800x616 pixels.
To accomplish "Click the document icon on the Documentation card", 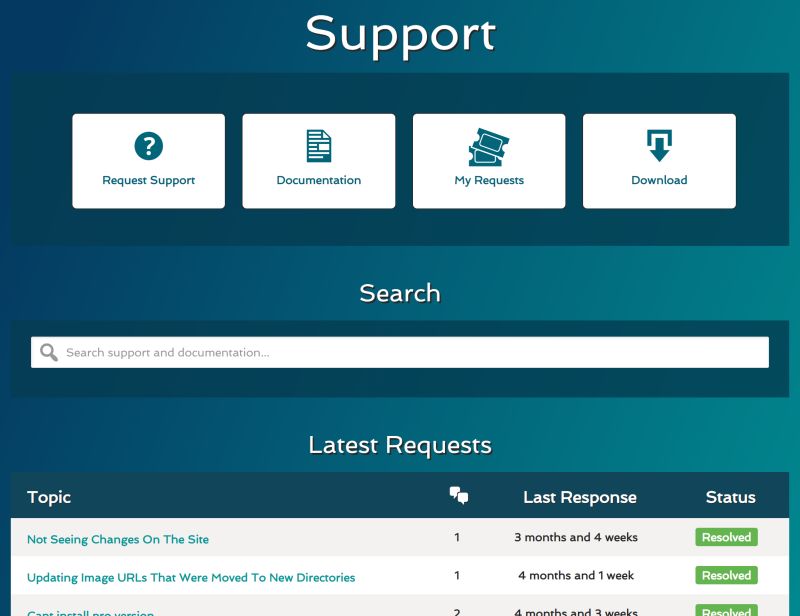I will coord(318,144).
